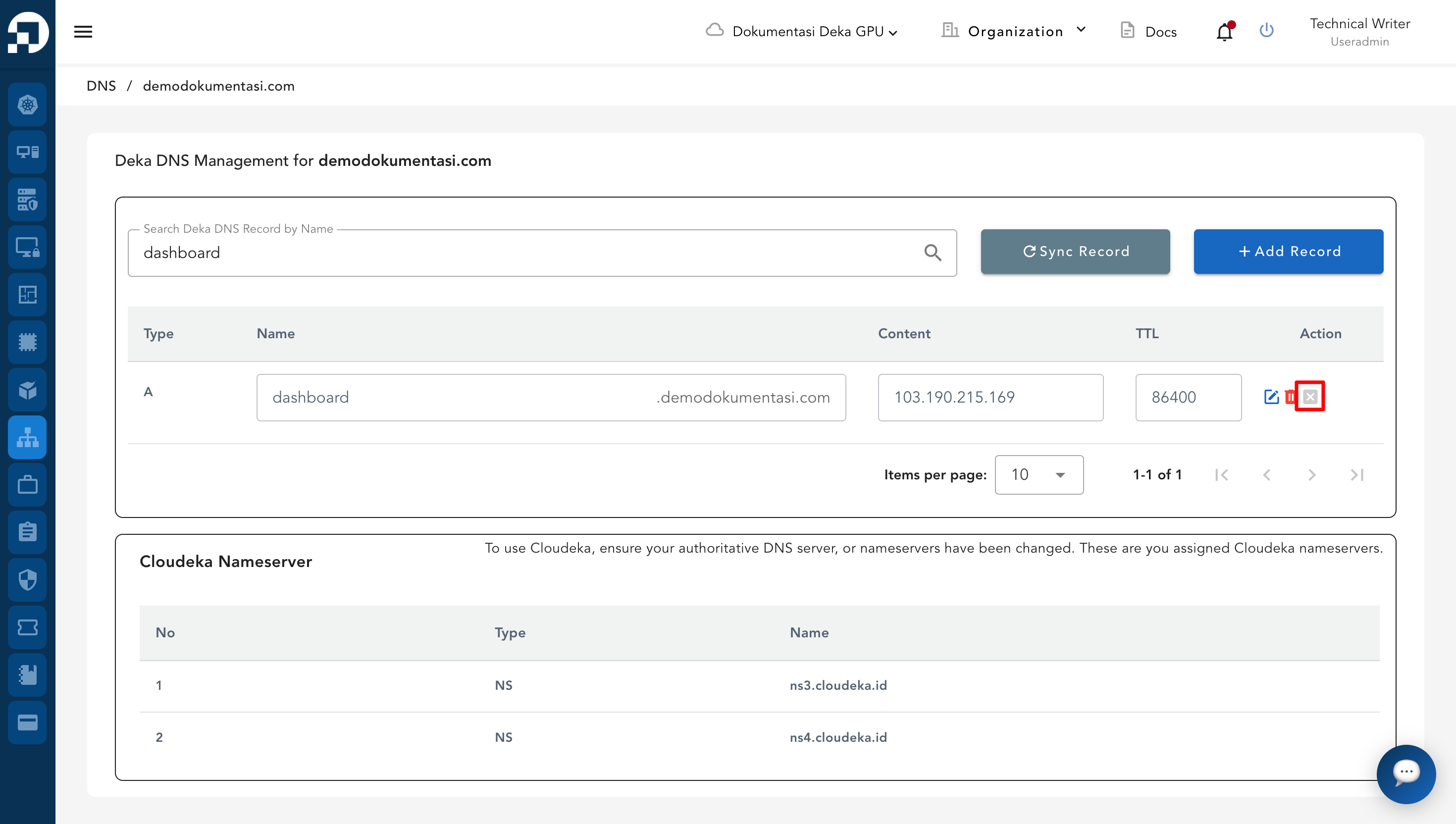The width and height of the screenshot is (1456, 824).
Task: Open the live chat bubble
Action: [1405, 773]
